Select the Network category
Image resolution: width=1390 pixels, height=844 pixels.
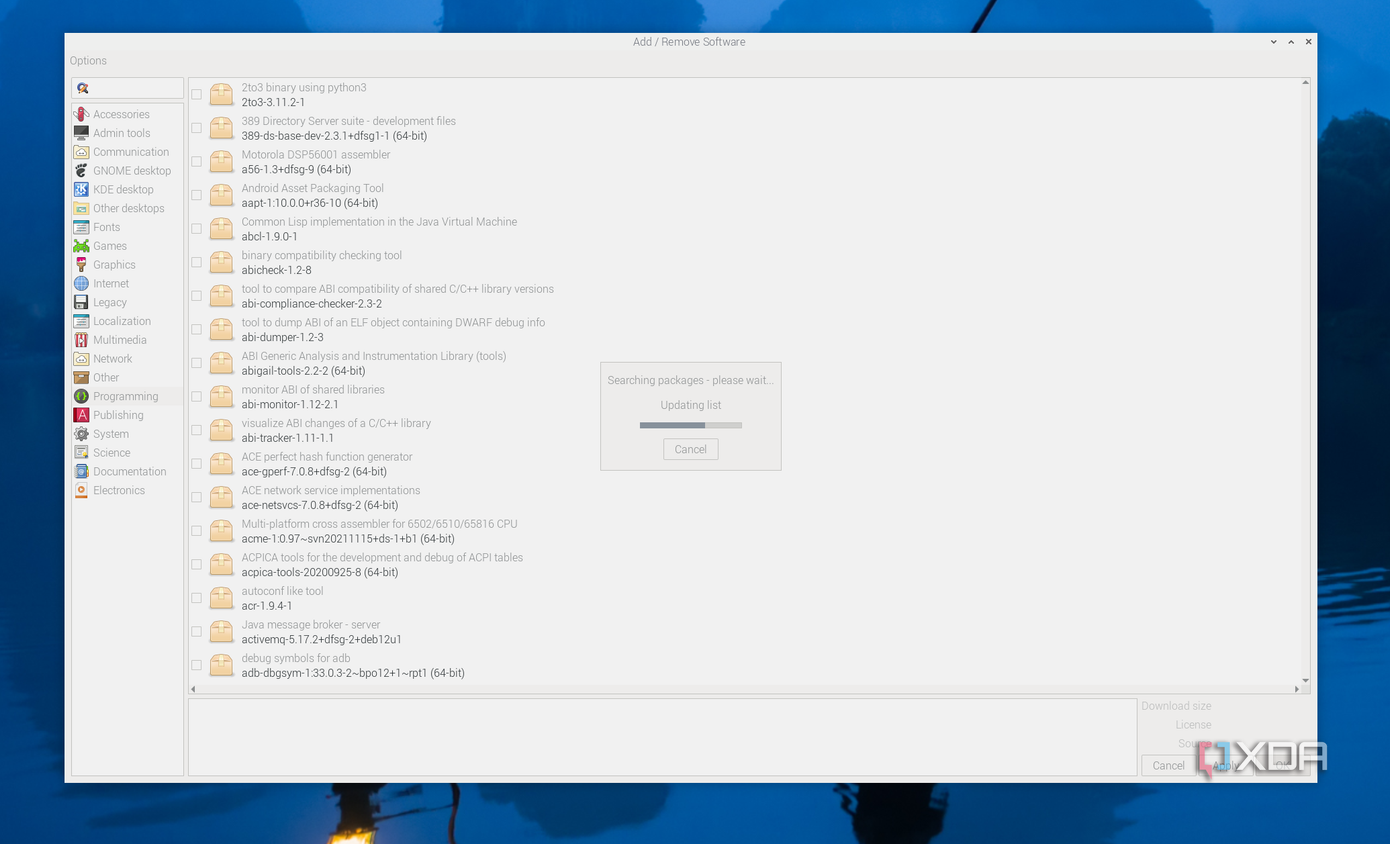coord(127,359)
